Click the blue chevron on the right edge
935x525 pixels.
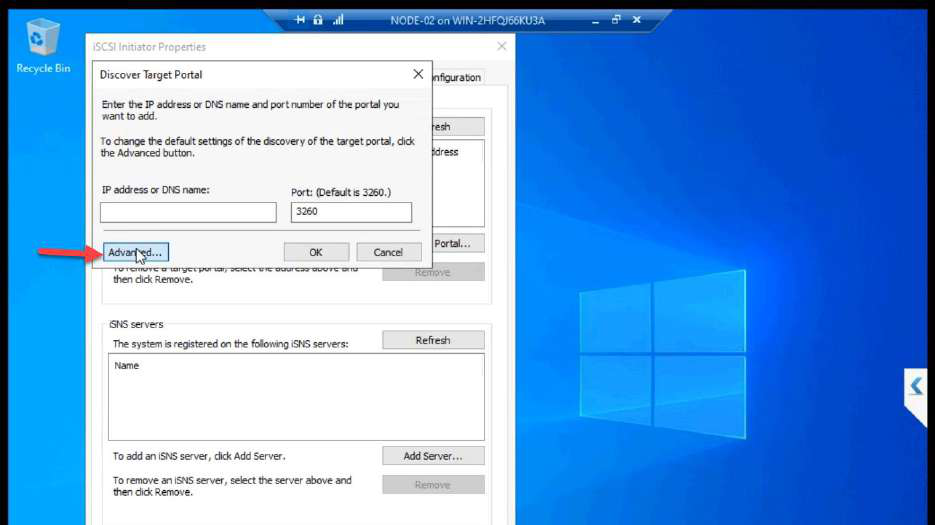pyautogui.click(x=917, y=387)
